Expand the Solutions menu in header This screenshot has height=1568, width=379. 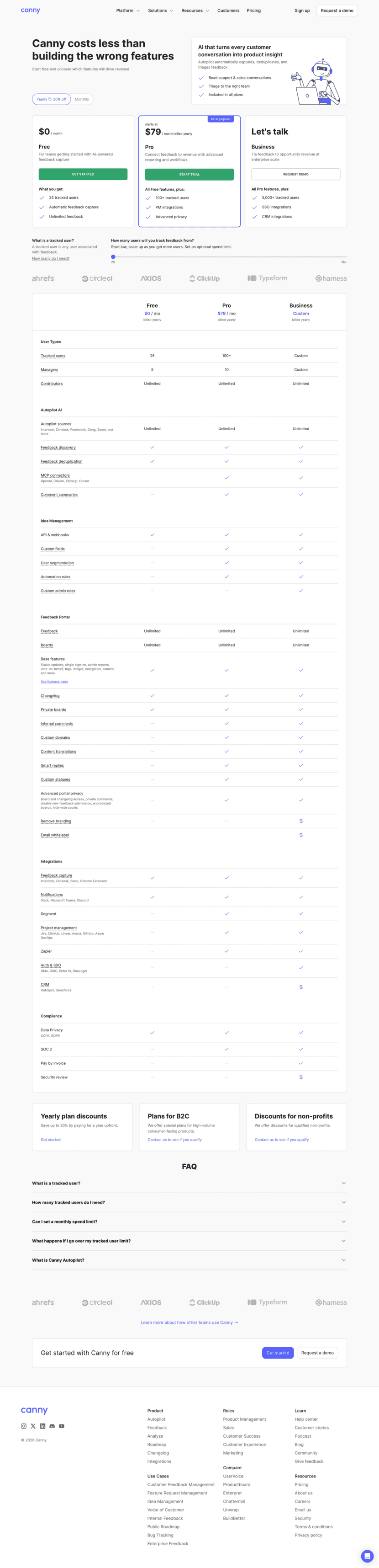click(161, 11)
